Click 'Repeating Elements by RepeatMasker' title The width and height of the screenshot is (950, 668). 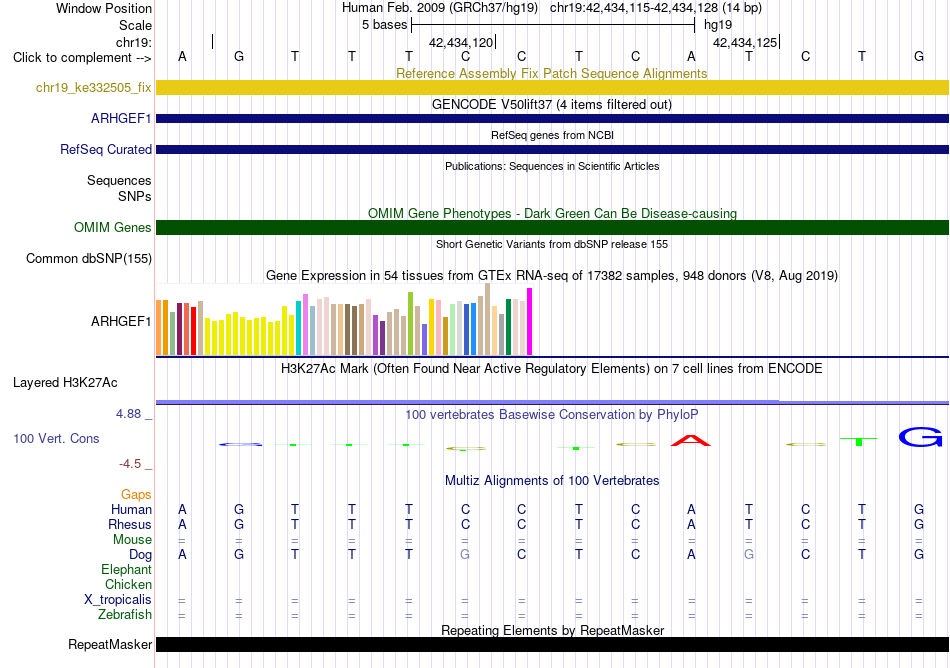[x=553, y=630]
